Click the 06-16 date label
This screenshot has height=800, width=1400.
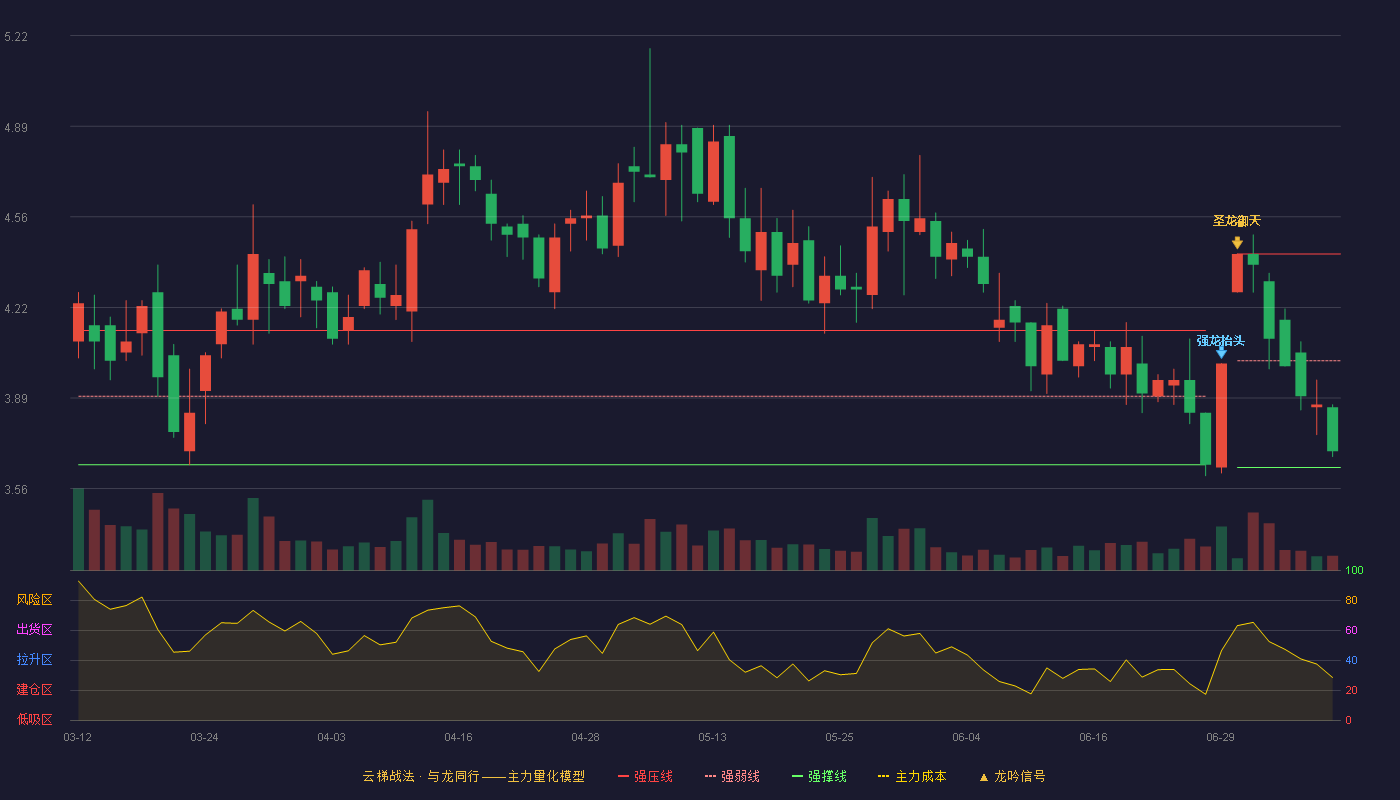point(1093,737)
